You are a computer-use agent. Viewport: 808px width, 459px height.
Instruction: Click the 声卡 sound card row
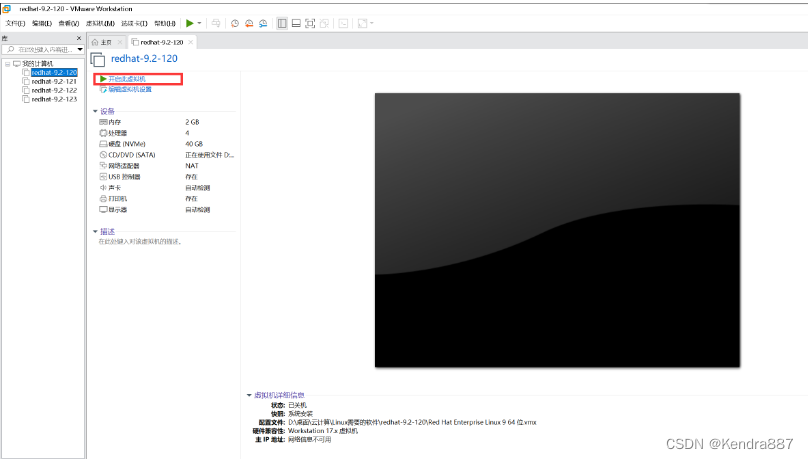[166, 188]
